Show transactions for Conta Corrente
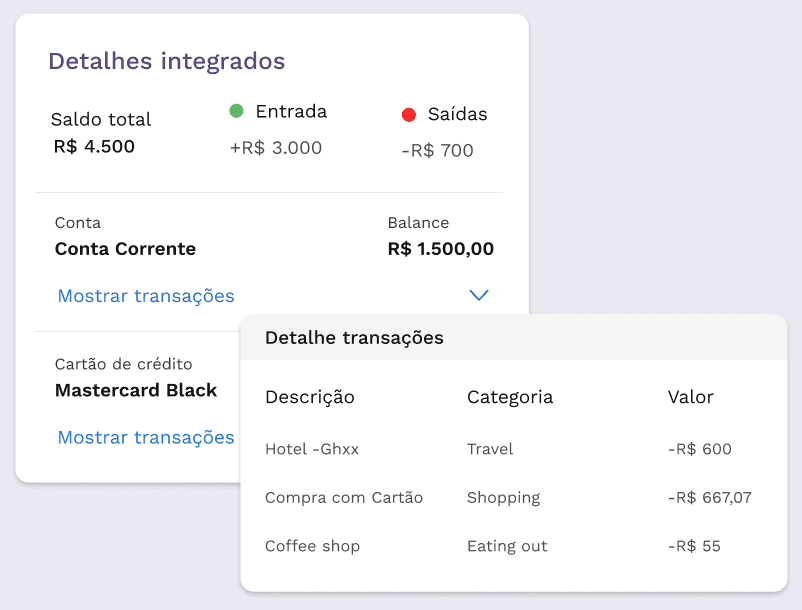The width and height of the screenshot is (802, 610). pyautogui.click(x=146, y=296)
